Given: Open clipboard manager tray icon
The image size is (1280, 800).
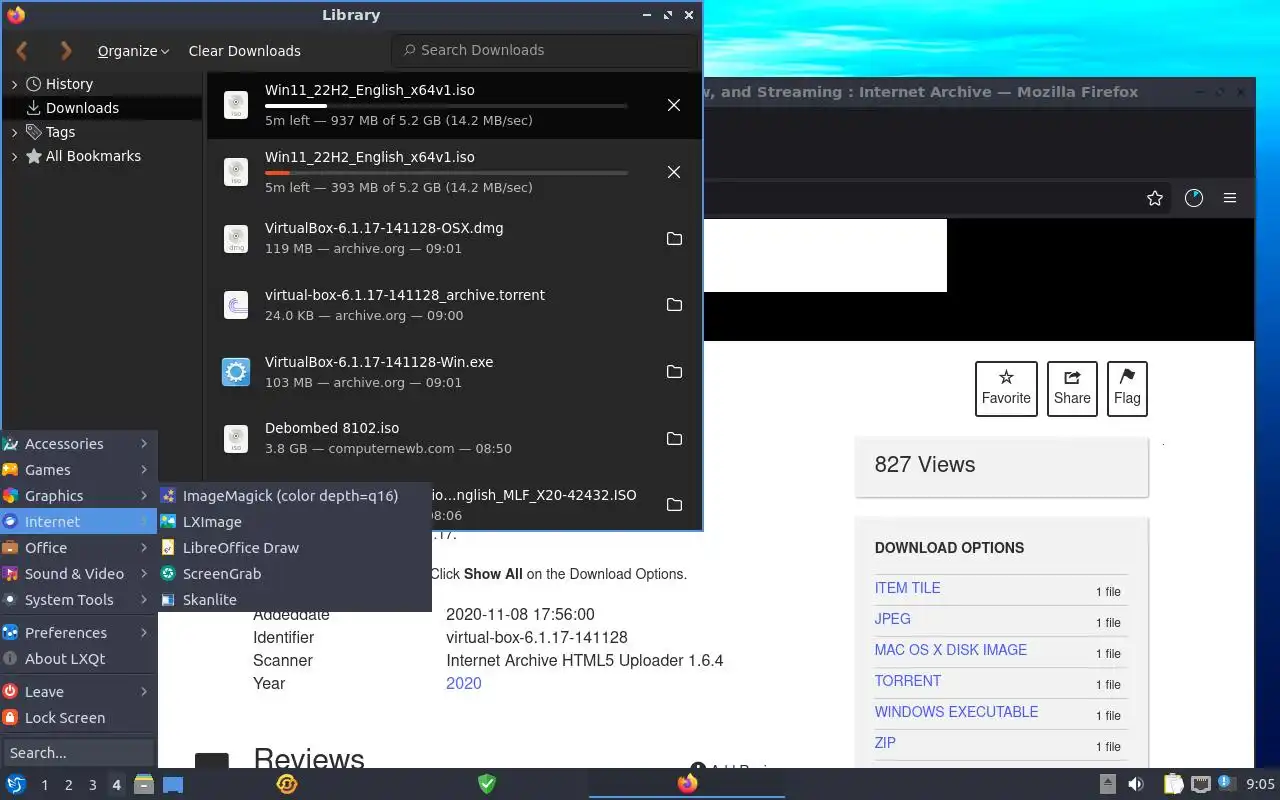Looking at the screenshot, I should pyautogui.click(x=1173, y=784).
